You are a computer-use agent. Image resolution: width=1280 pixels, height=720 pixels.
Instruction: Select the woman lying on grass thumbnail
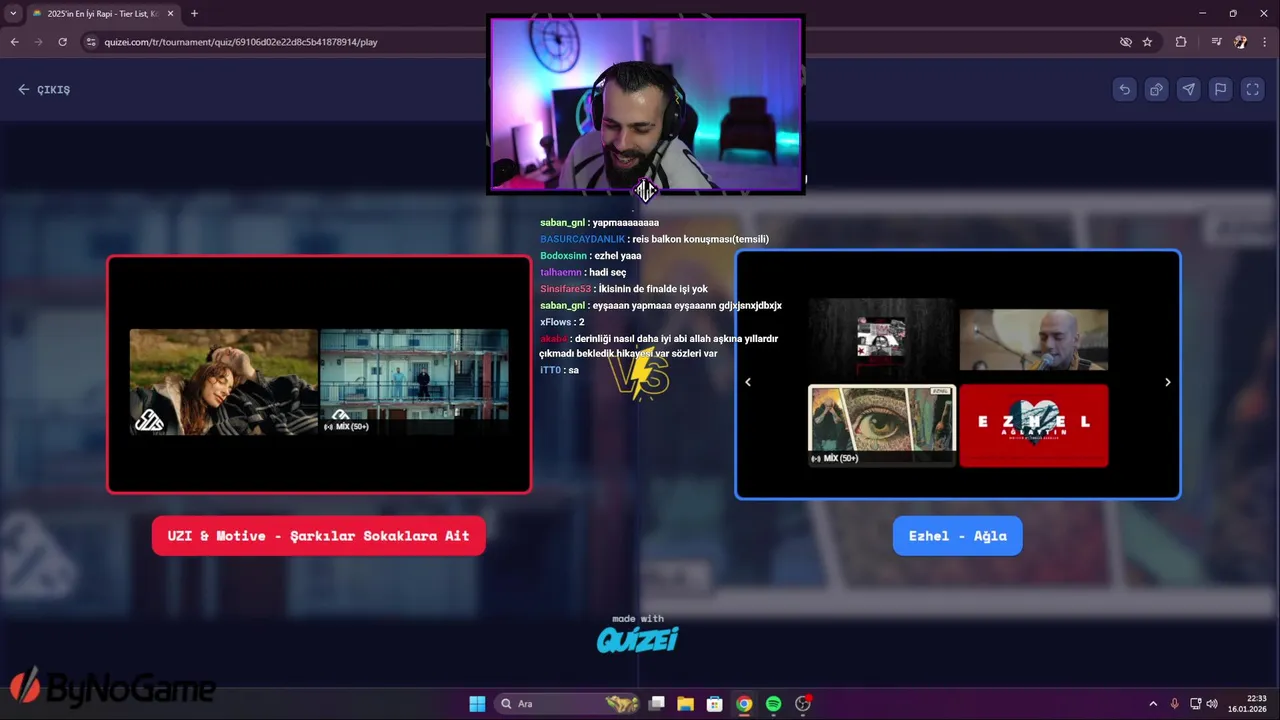click(x=223, y=382)
